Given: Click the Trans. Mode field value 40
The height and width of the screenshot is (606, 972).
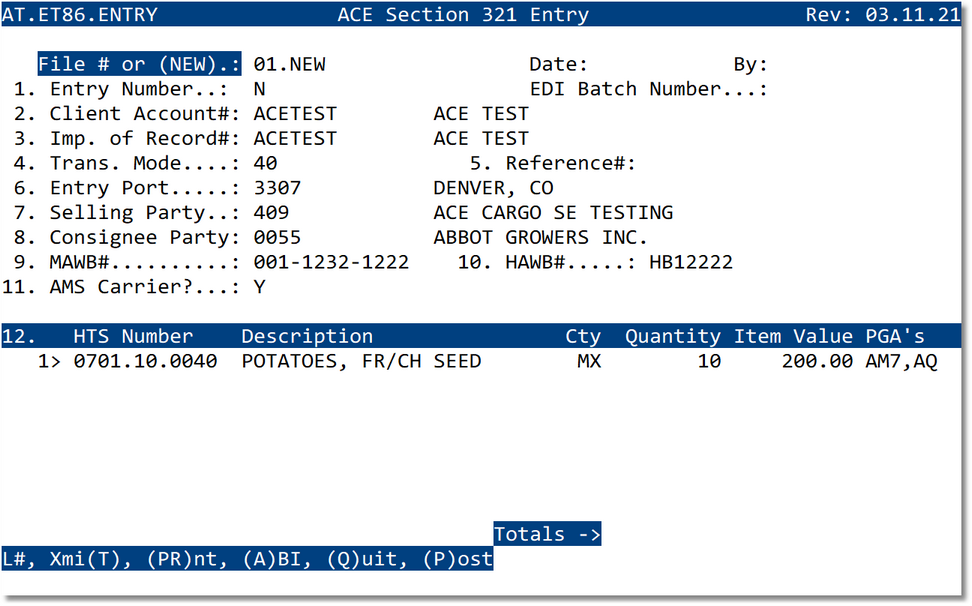Looking at the screenshot, I should click(x=266, y=162).
